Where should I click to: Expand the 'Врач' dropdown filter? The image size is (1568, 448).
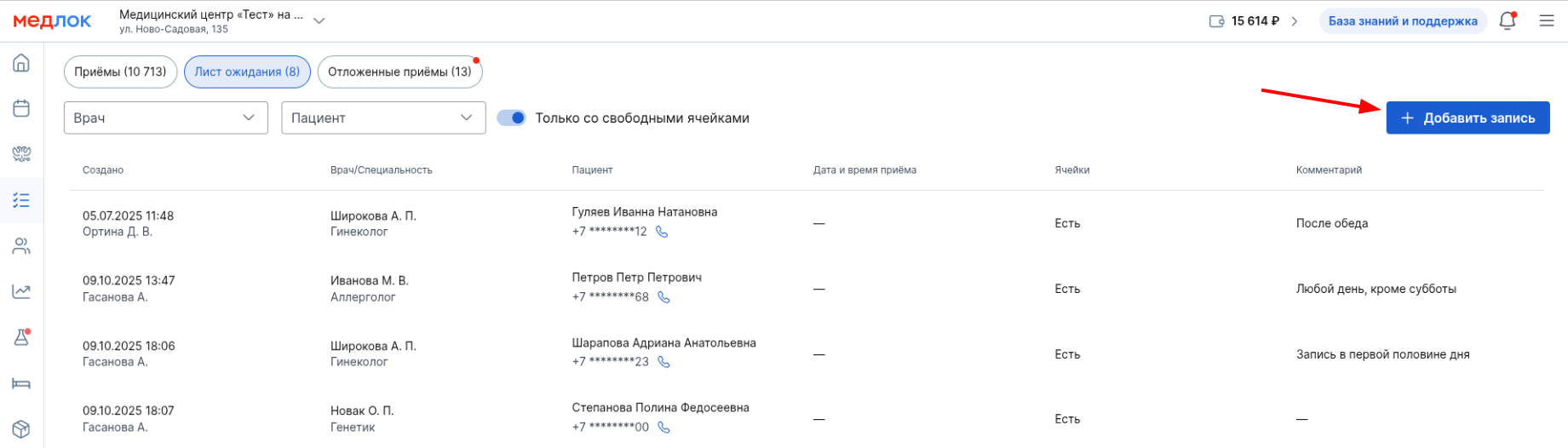pos(166,118)
